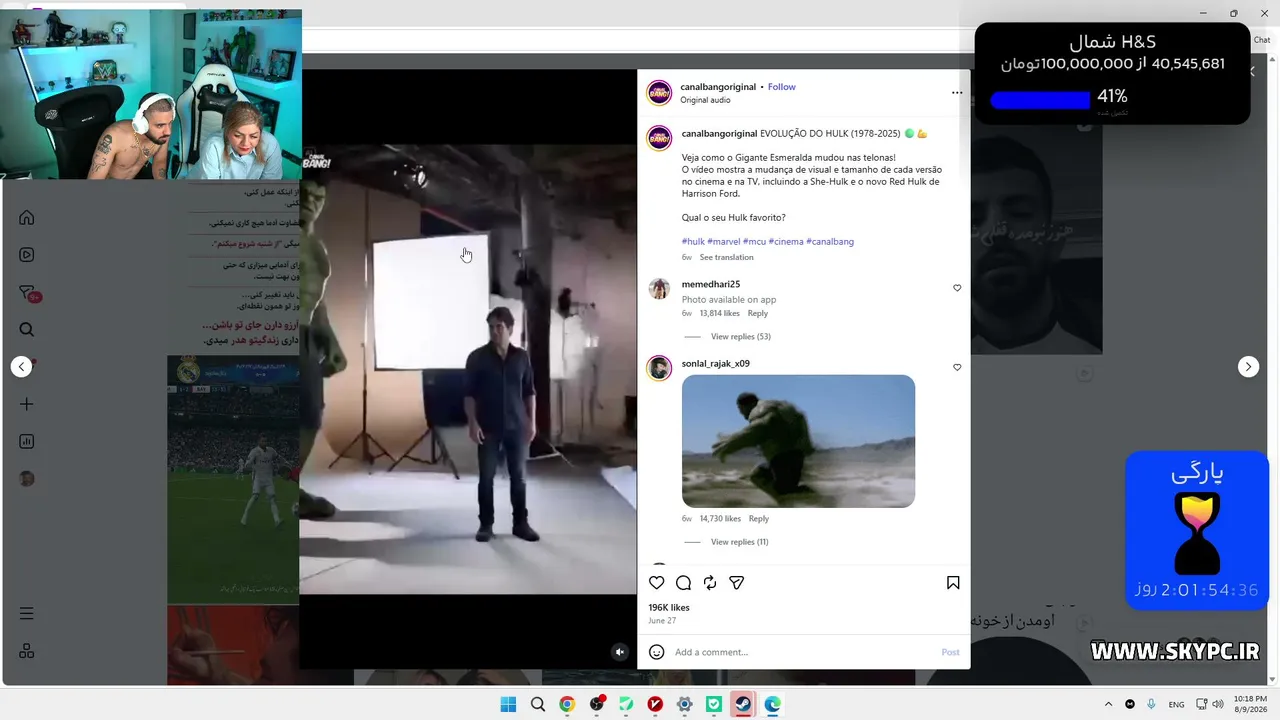
Task: View the 196K likes list
Action: (669, 608)
